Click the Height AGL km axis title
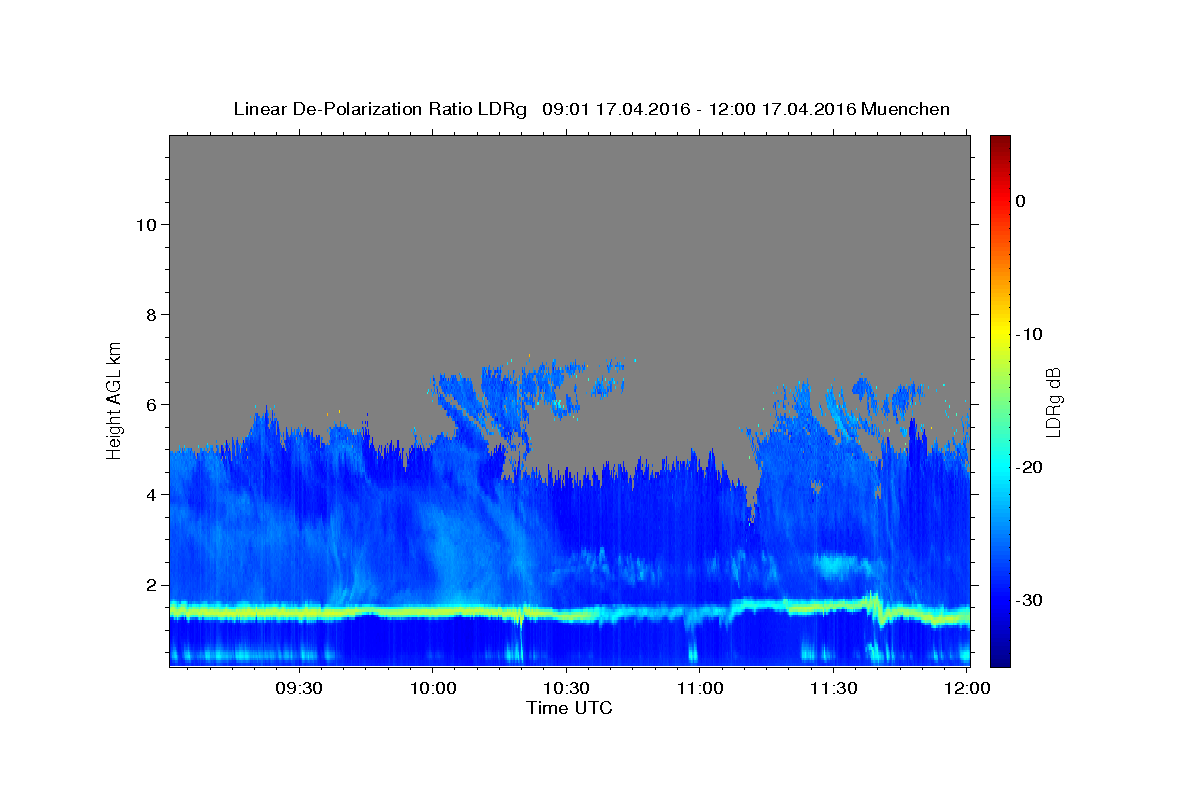Viewport: 1200px width, 800px height. 114,400
